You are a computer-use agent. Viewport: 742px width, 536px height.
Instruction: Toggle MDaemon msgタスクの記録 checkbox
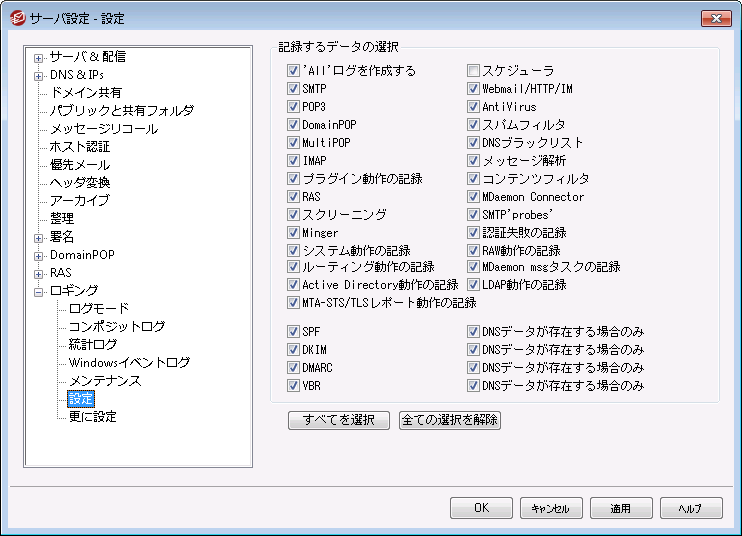(x=473, y=267)
